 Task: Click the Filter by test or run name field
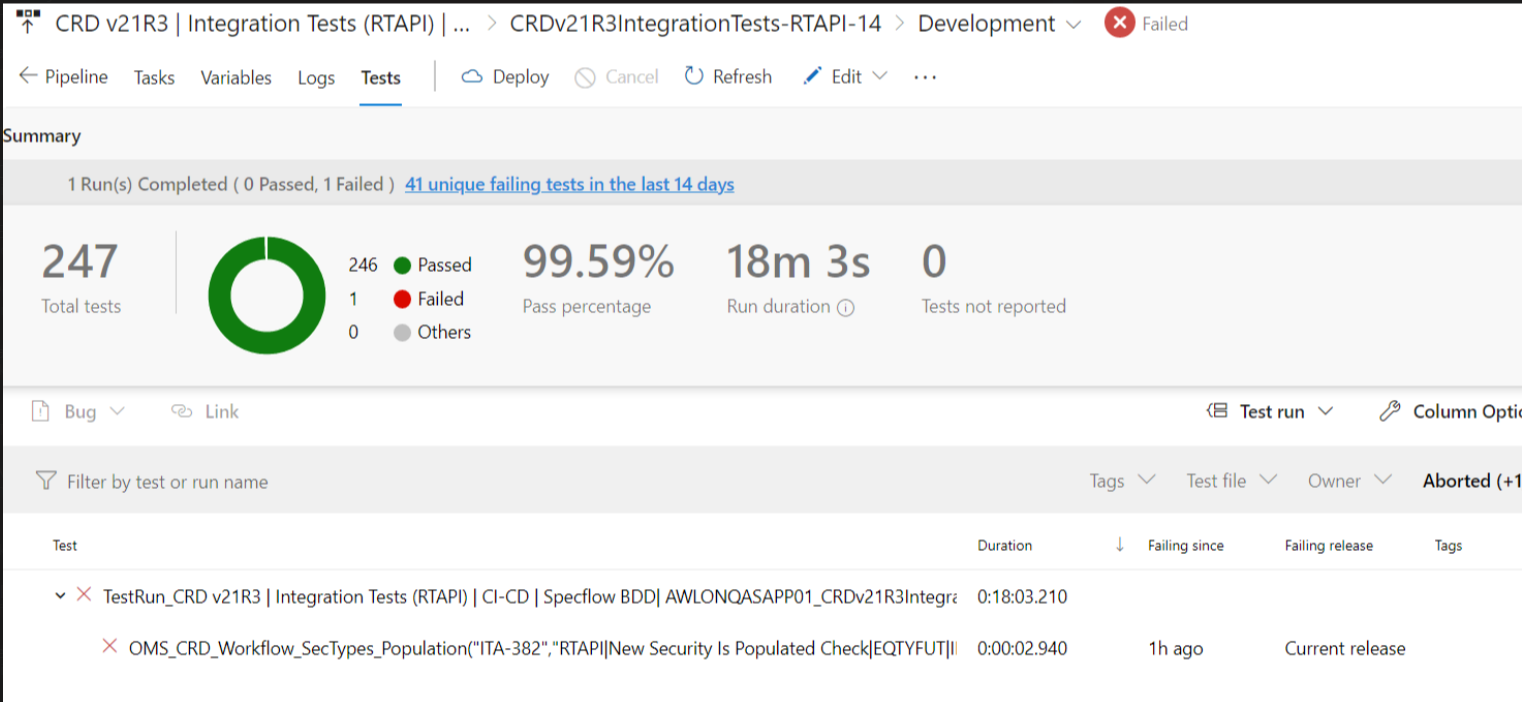point(167,482)
